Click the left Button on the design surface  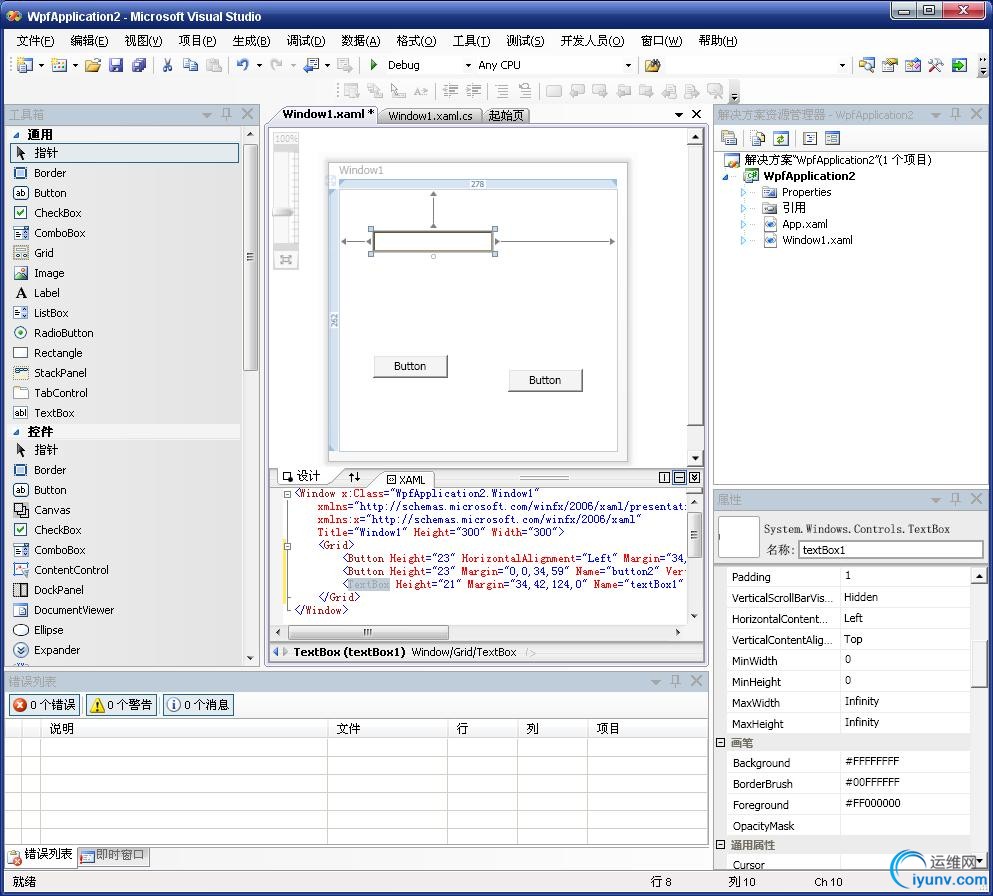(x=410, y=366)
